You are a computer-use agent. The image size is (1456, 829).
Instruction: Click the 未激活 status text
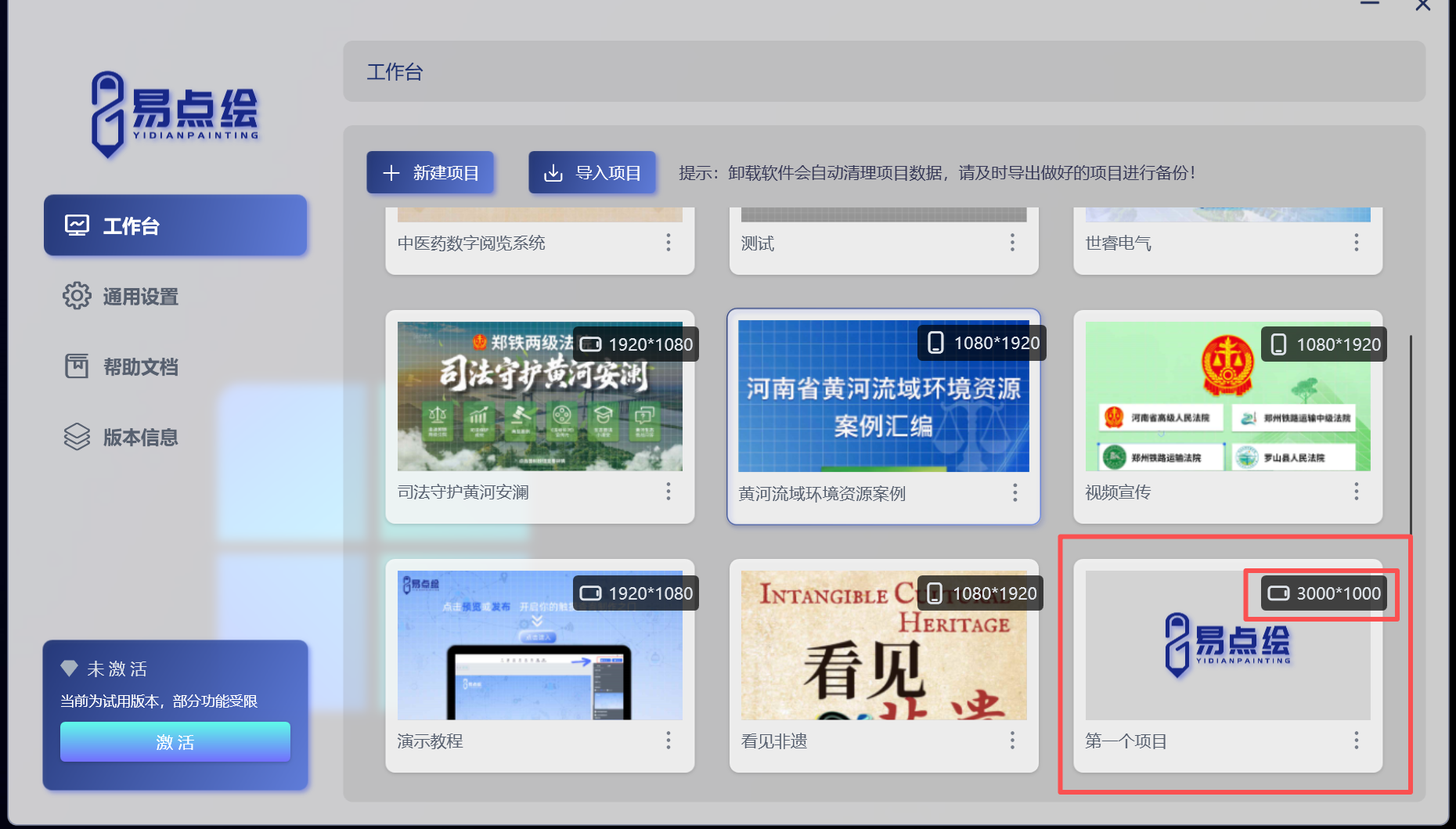coord(117,669)
